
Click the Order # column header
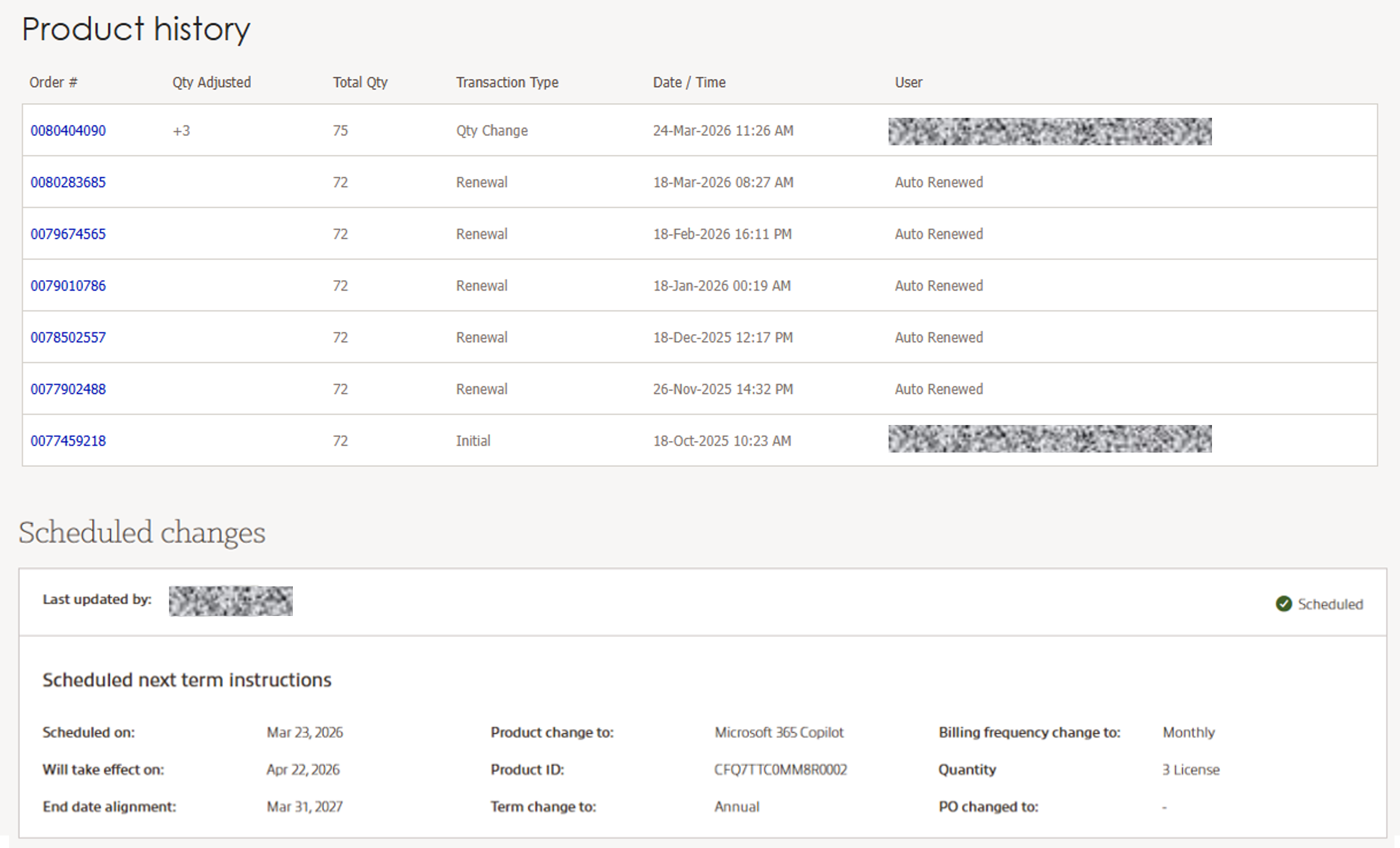tap(54, 82)
